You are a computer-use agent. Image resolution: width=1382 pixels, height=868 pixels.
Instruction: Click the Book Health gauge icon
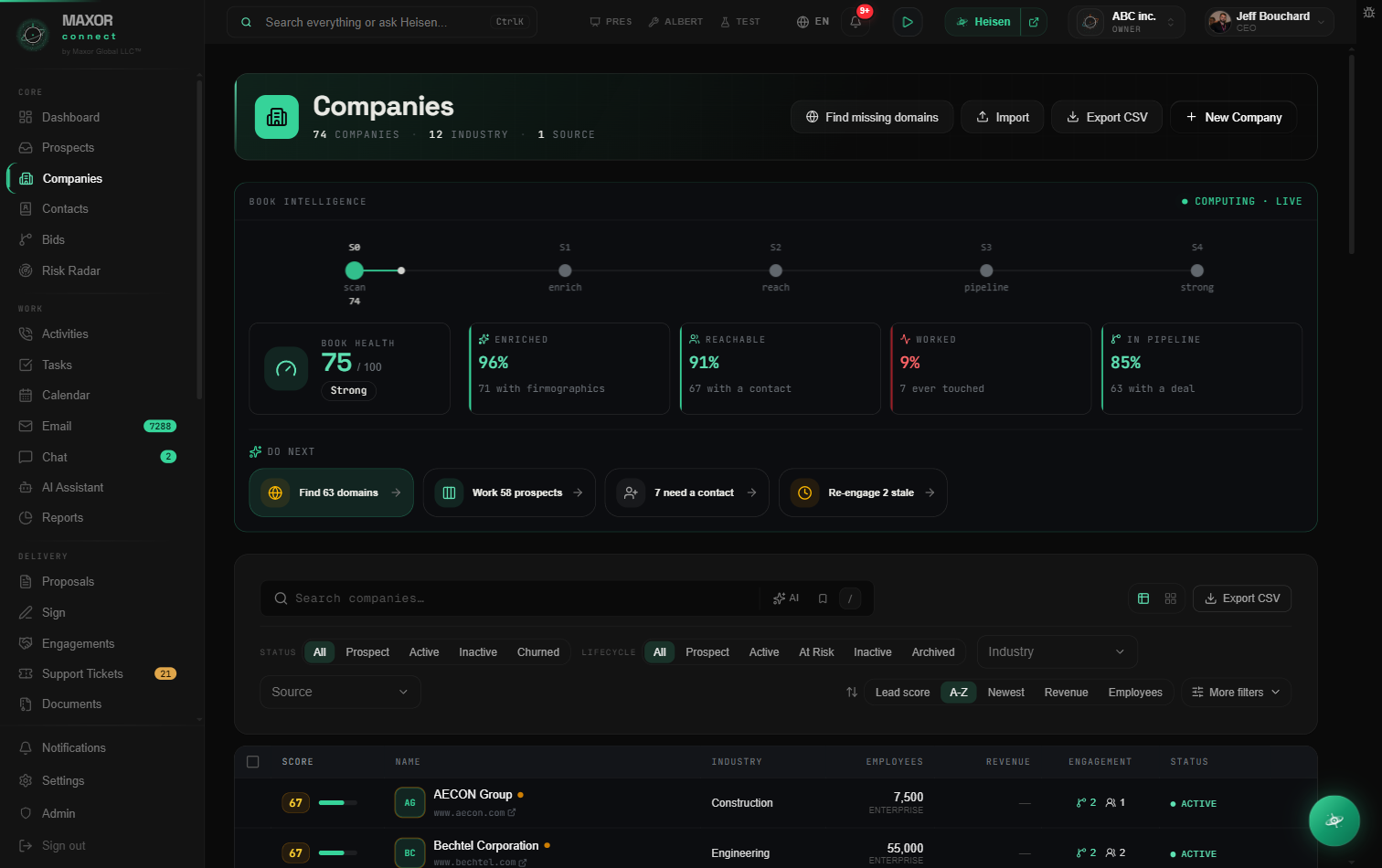(x=286, y=369)
